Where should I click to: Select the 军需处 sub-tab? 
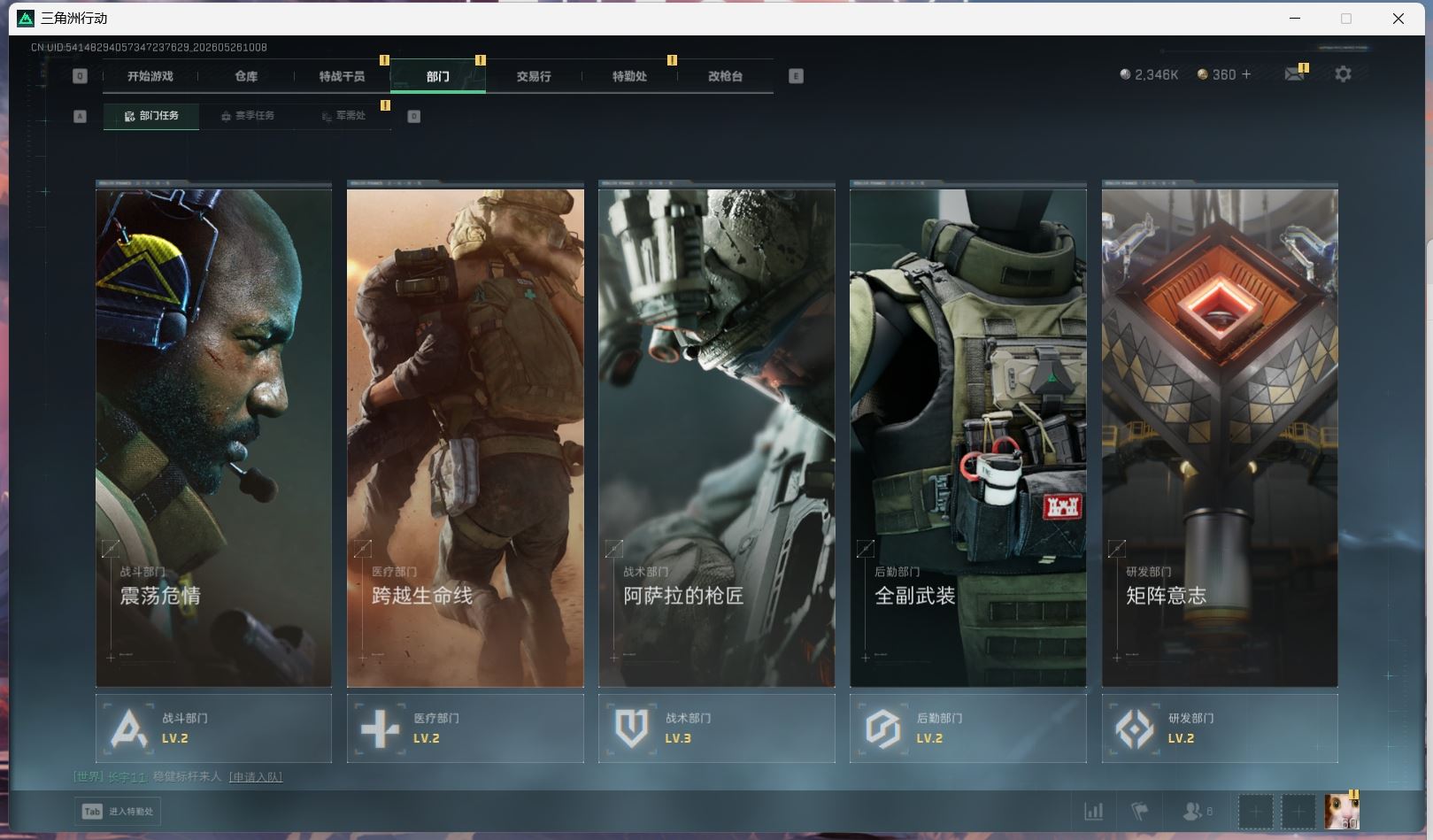click(x=343, y=116)
